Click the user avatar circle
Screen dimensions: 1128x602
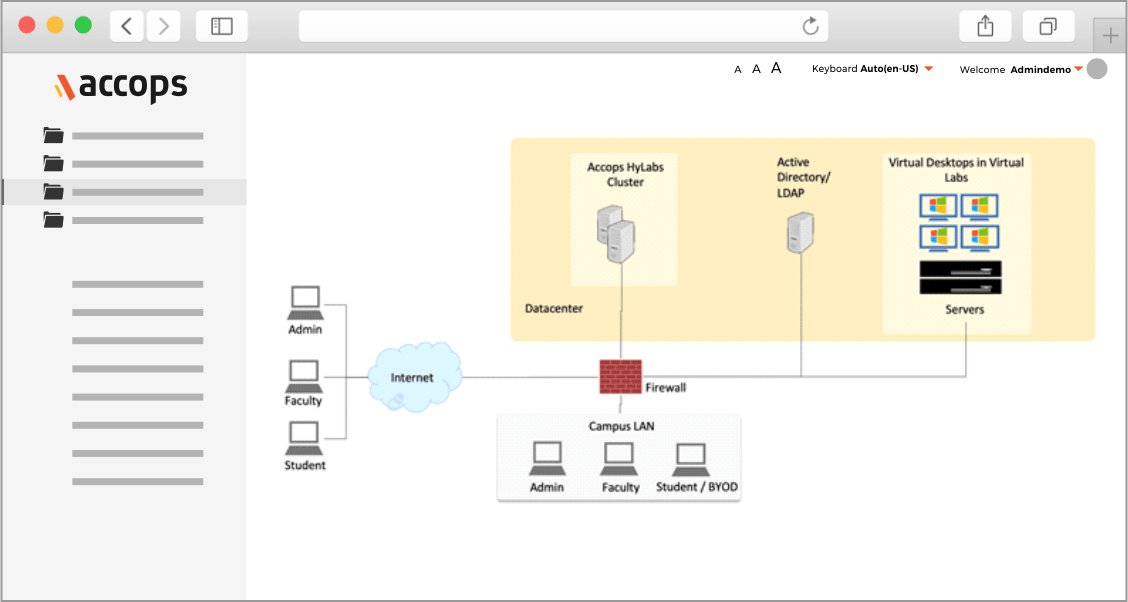point(1097,69)
